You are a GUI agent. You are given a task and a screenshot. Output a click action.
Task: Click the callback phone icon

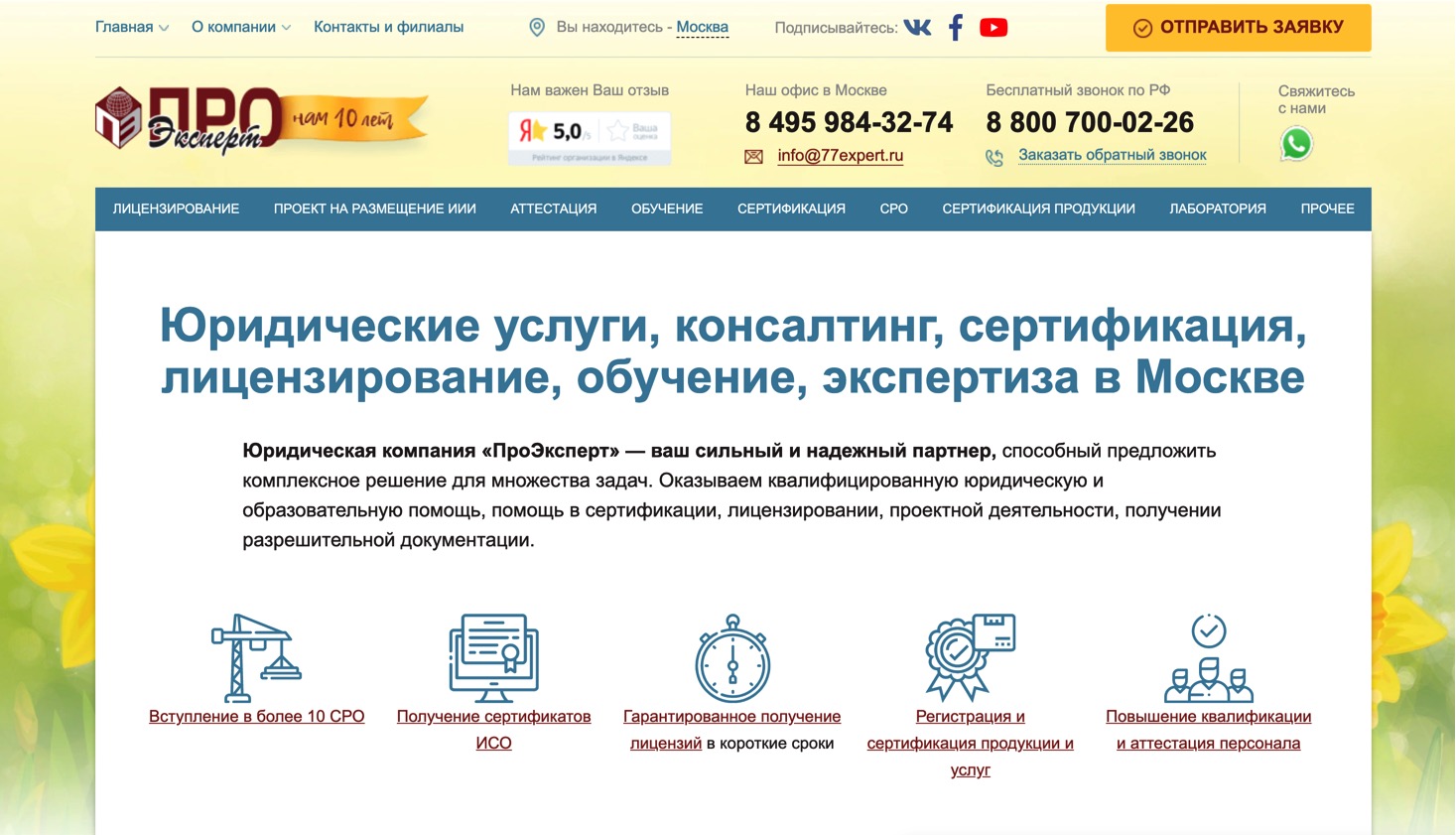993,156
